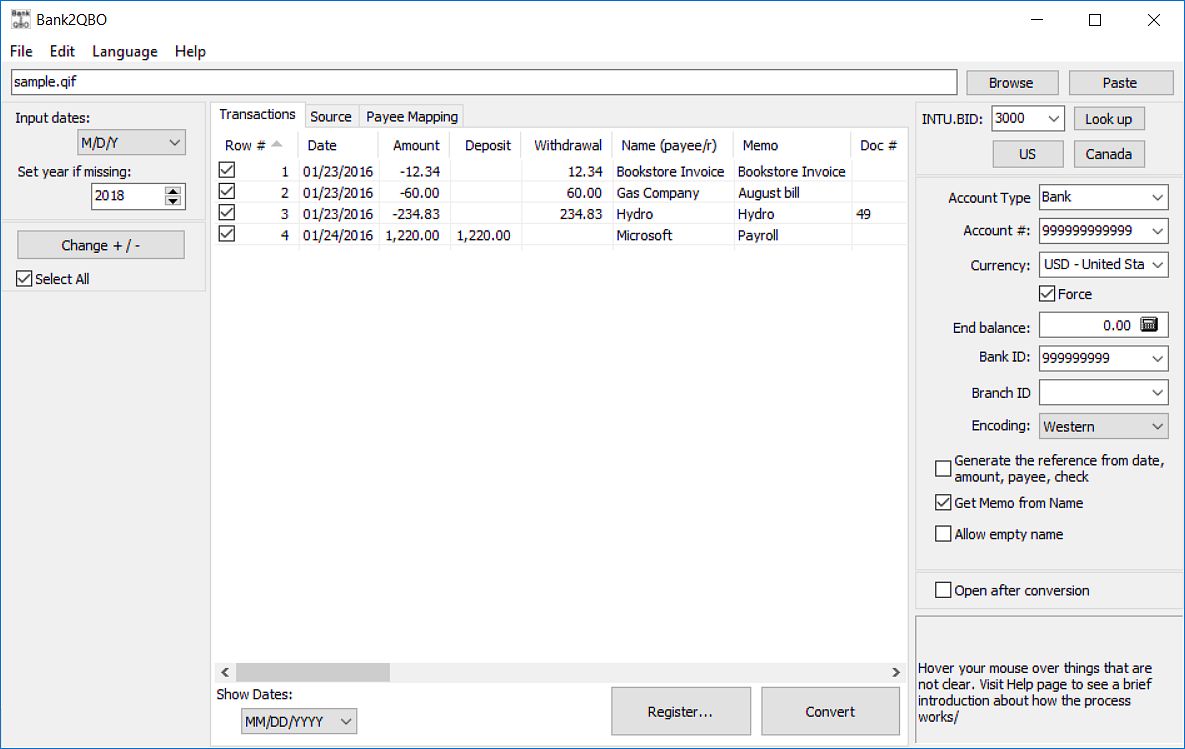Click the Doc # column header
Image resolution: width=1185 pixels, height=749 pixels.
tap(879, 145)
